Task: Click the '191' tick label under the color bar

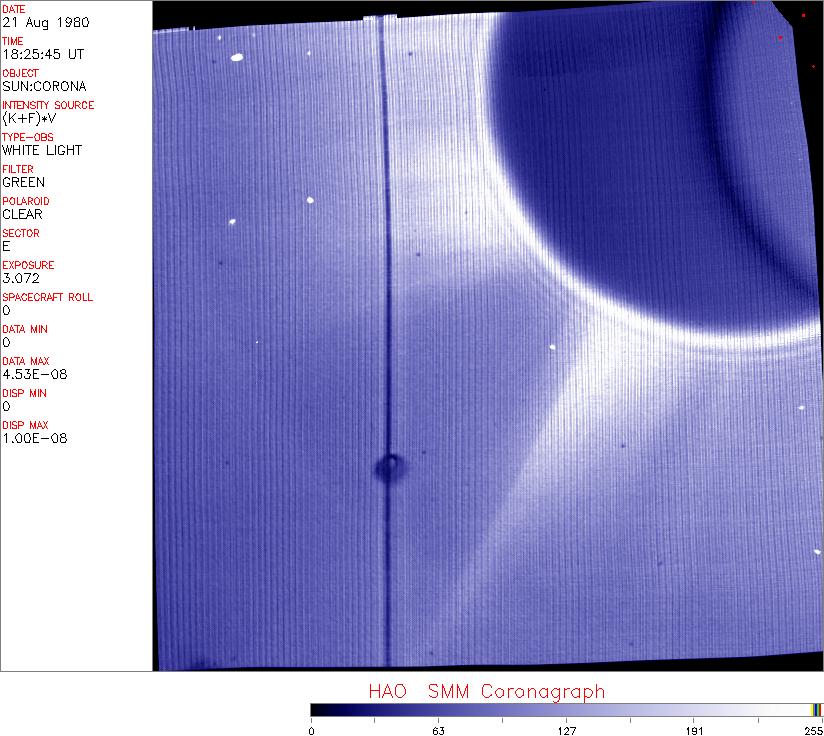Action: point(693,729)
